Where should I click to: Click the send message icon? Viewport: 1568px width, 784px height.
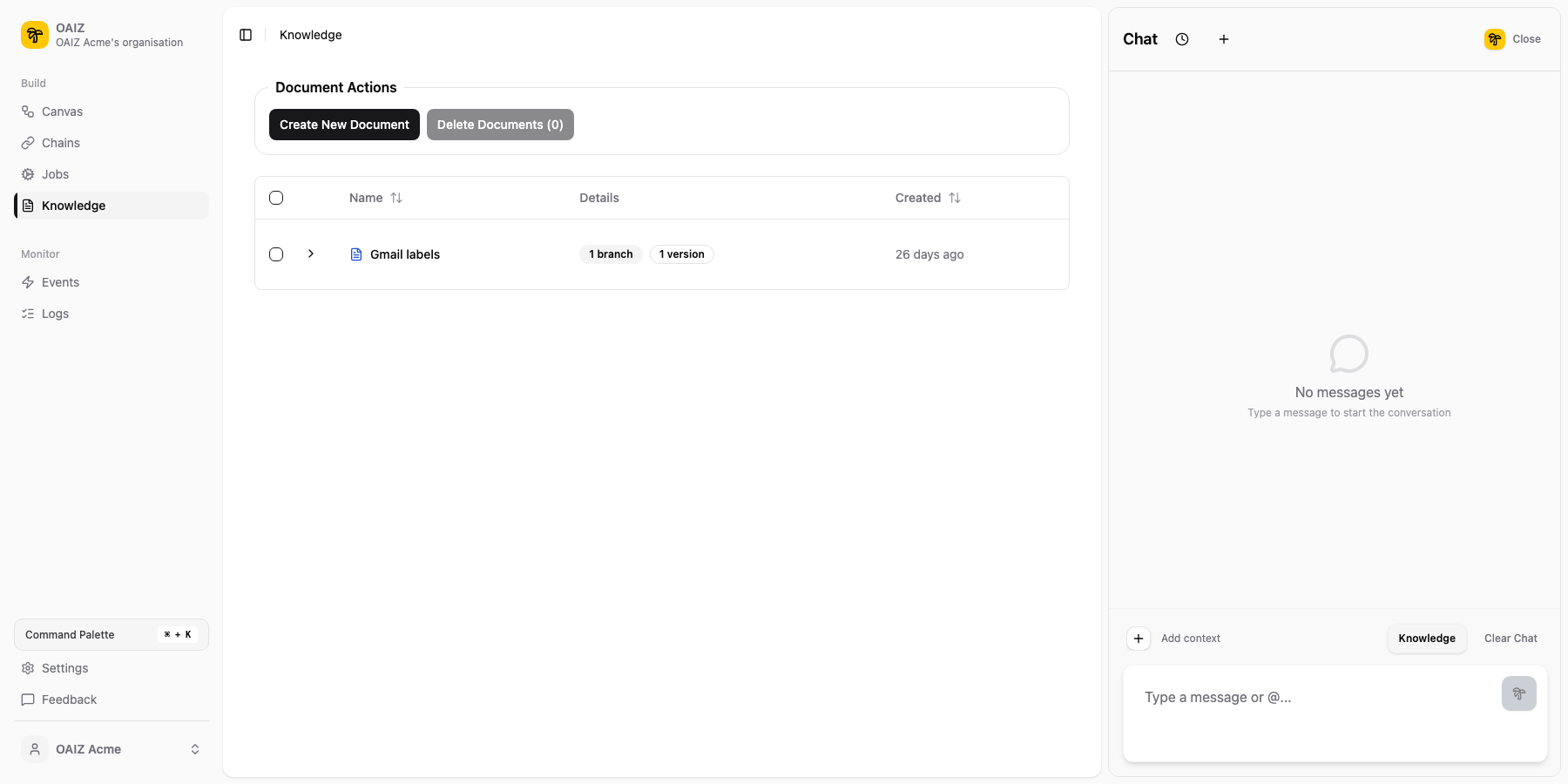point(1518,693)
